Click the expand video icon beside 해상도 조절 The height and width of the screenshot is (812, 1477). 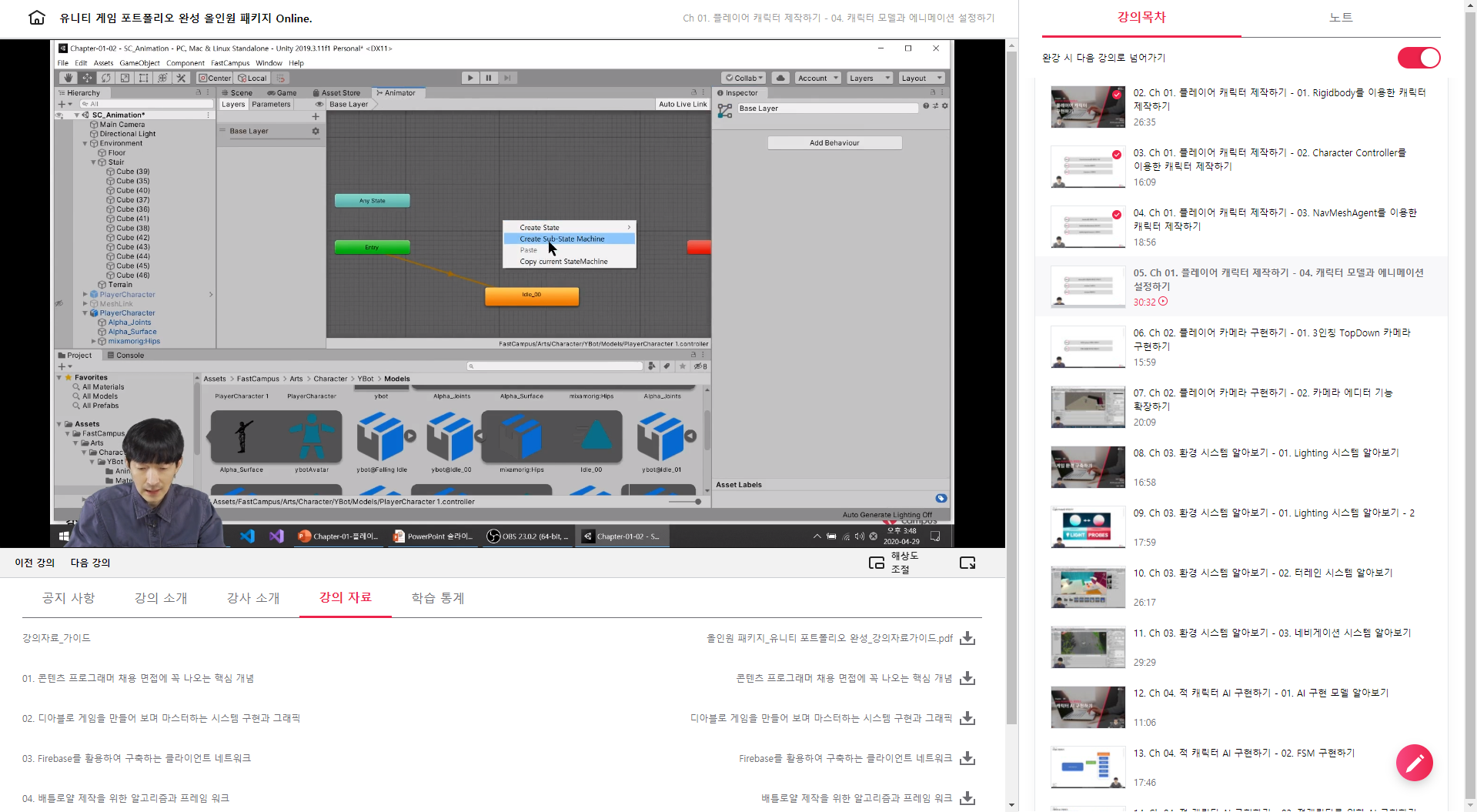pos(967,563)
